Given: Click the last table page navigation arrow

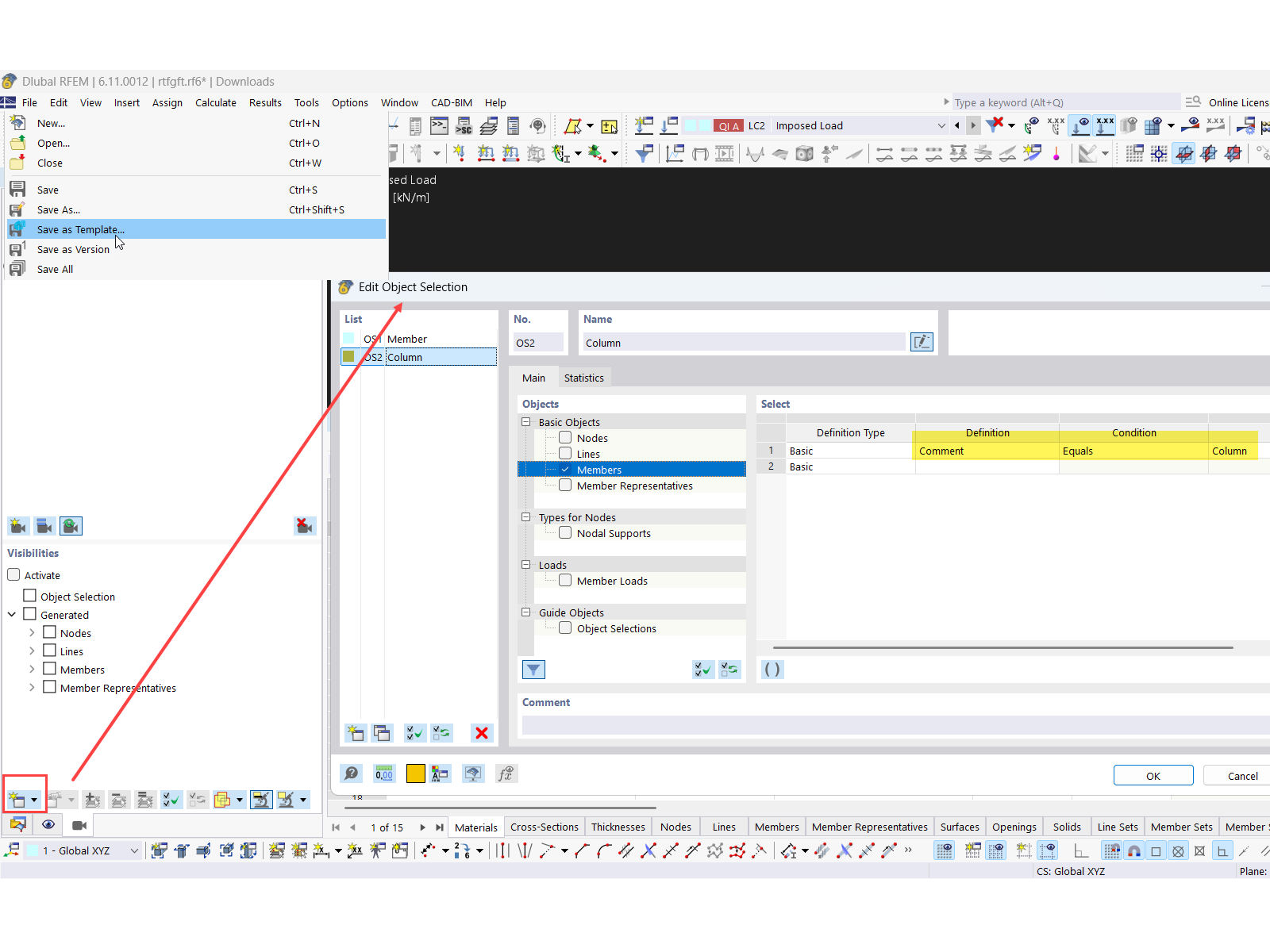Looking at the screenshot, I should click(440, 827).
